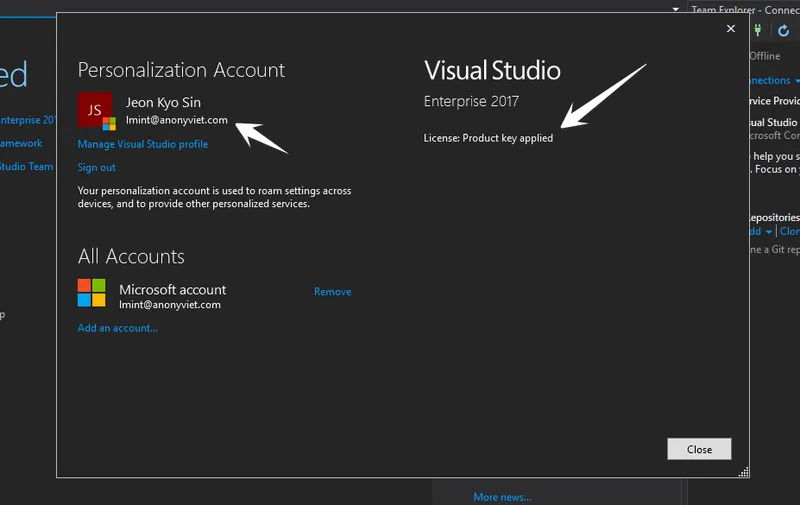Open More news link on start page
The image size is (800, 505).
[x=502, y=497]
